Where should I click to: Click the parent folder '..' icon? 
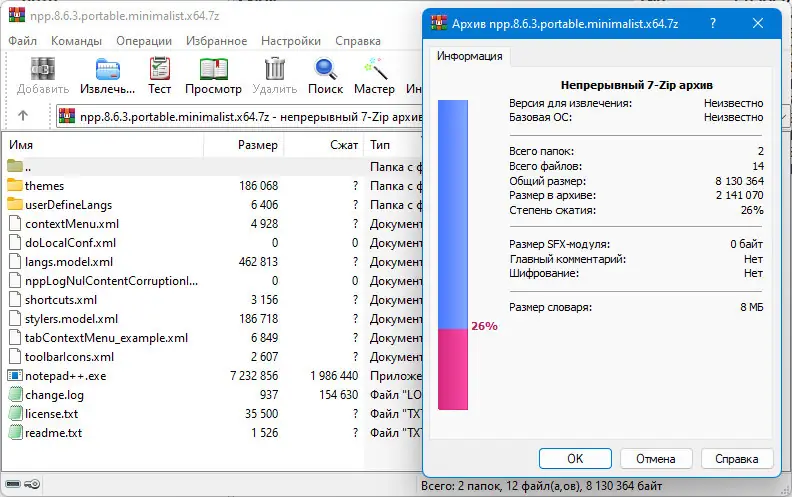click(15, 166)
